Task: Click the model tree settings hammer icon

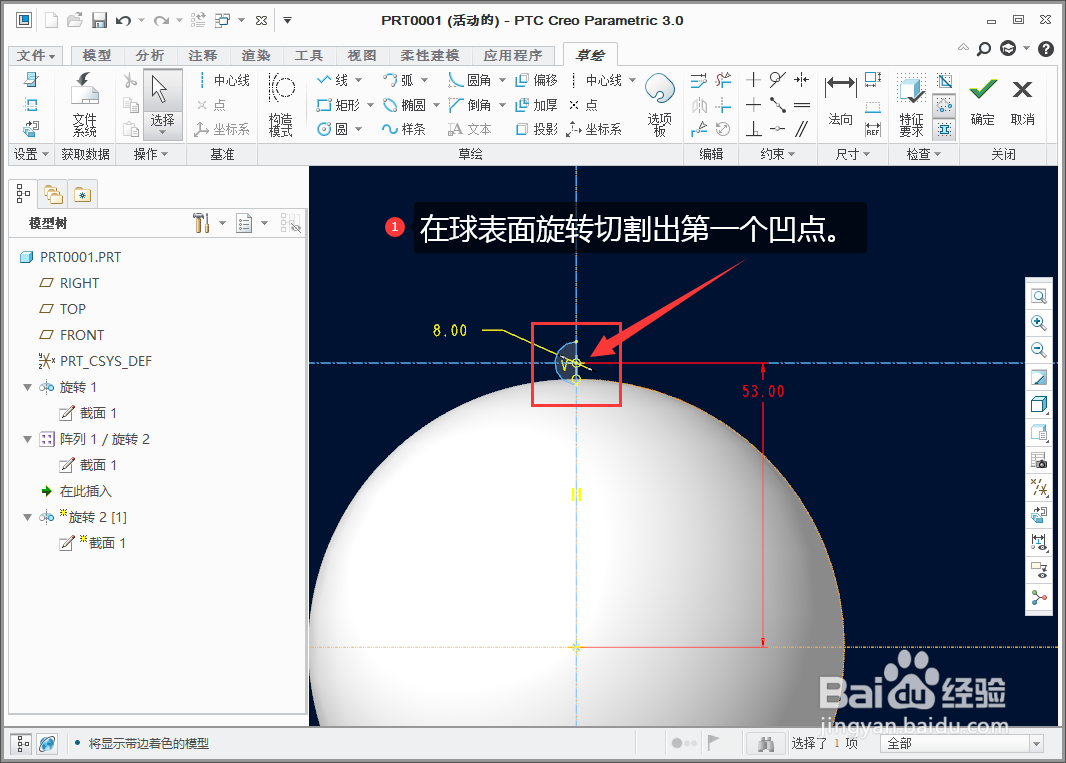Action: click(x=201, y=223)
